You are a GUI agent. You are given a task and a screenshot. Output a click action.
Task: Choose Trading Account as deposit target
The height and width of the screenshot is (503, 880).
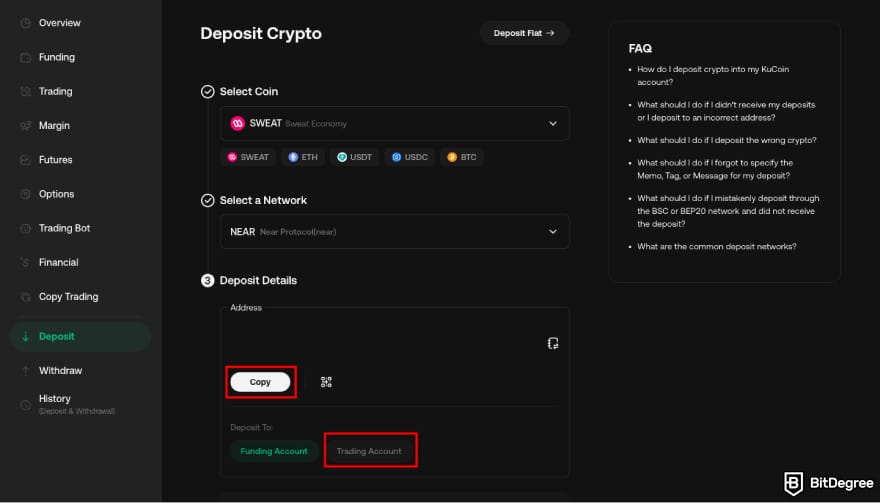coord(369,451)
